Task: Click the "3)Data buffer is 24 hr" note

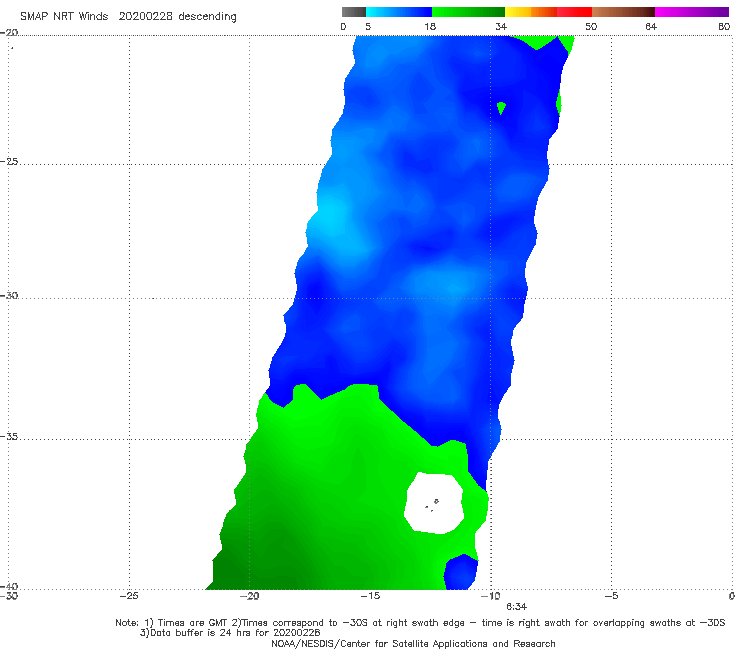Action: (x=230, y=633)
